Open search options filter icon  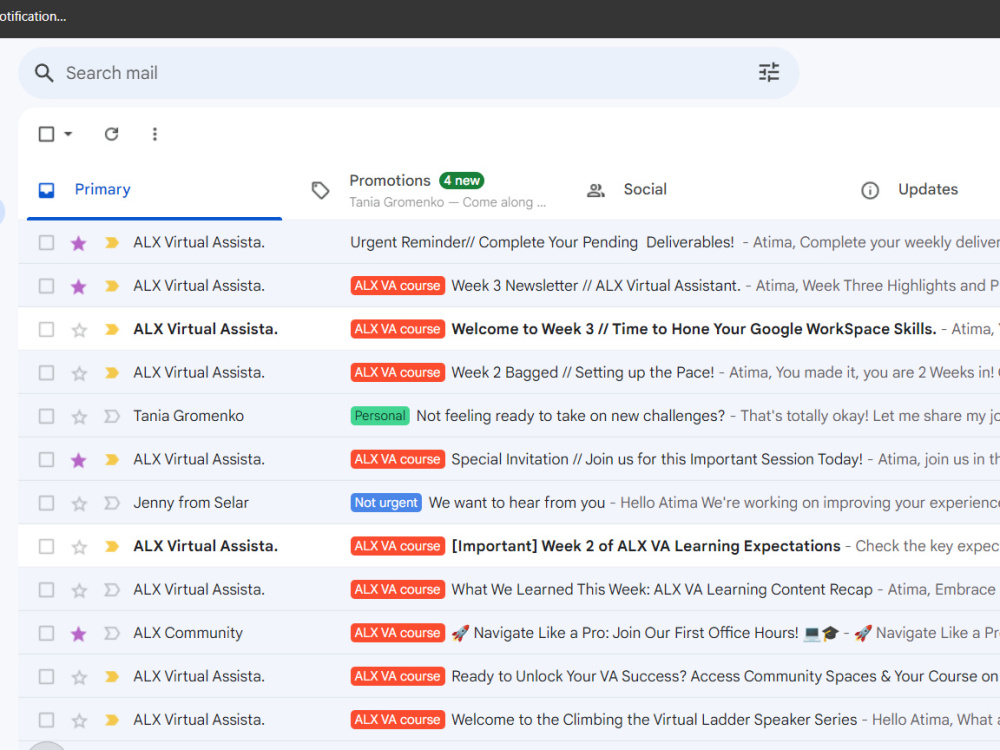[768, 73]
